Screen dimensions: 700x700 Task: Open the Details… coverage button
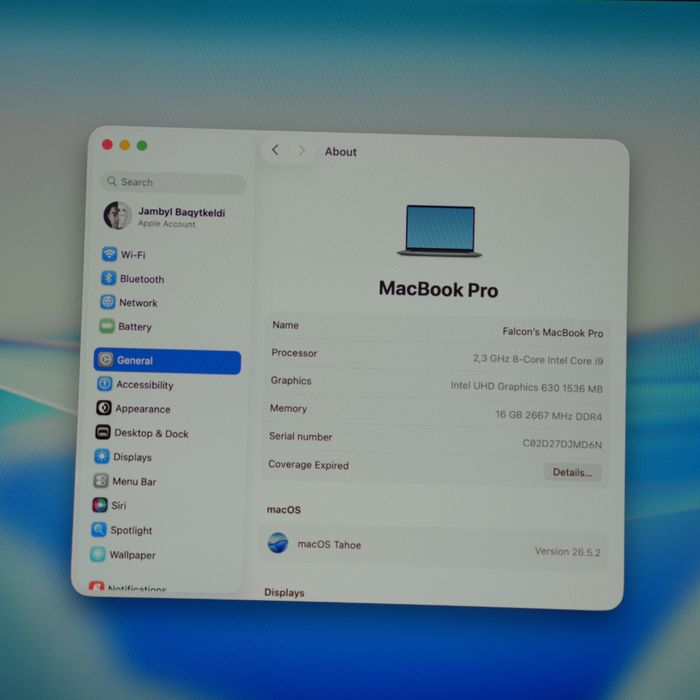click(572, 472)
